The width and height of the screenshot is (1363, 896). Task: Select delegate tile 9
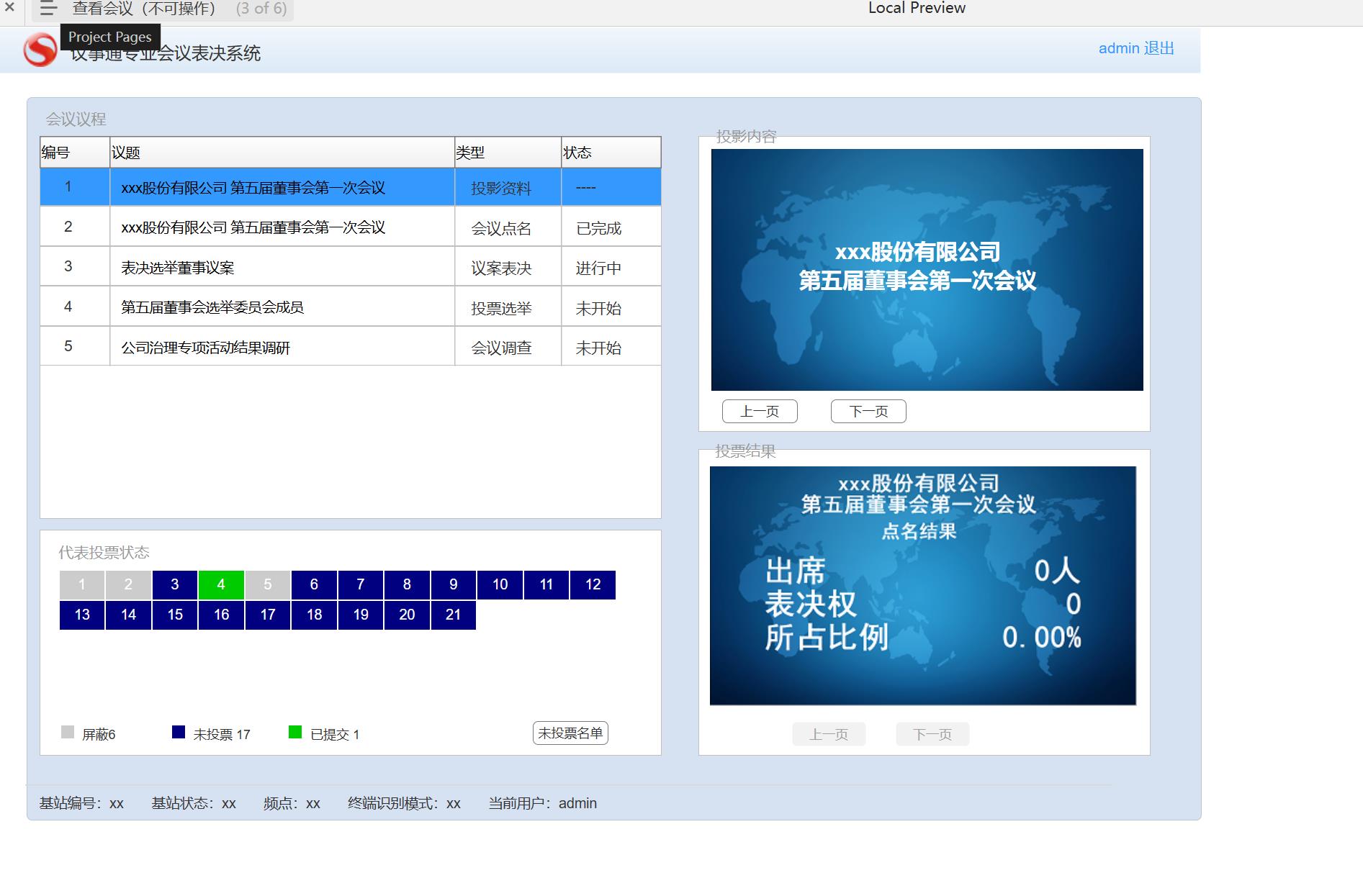click(454, 584)
